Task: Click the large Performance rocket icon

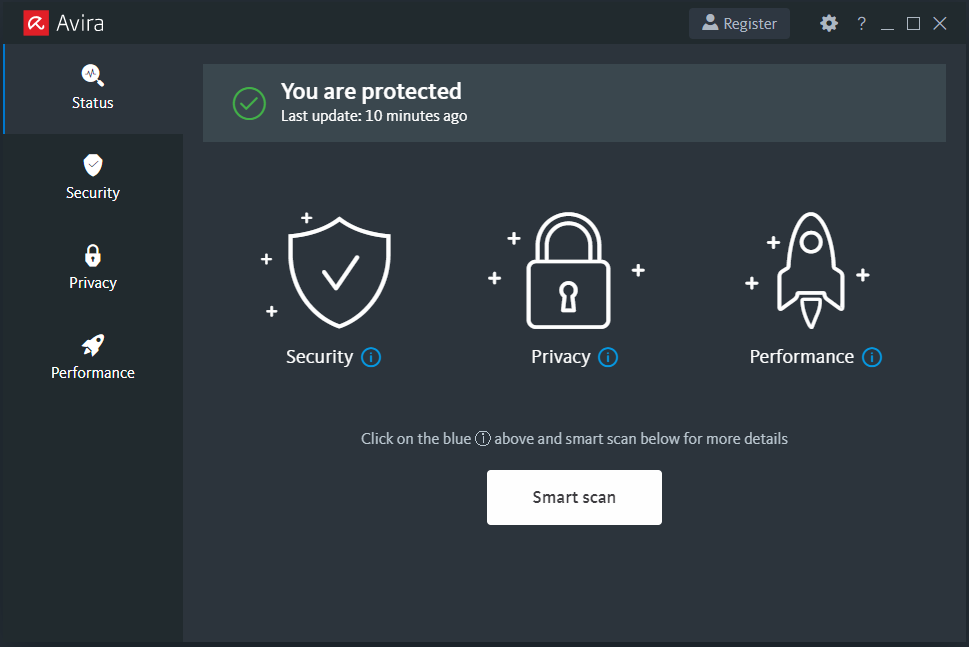Action: (x=811, y=270)
